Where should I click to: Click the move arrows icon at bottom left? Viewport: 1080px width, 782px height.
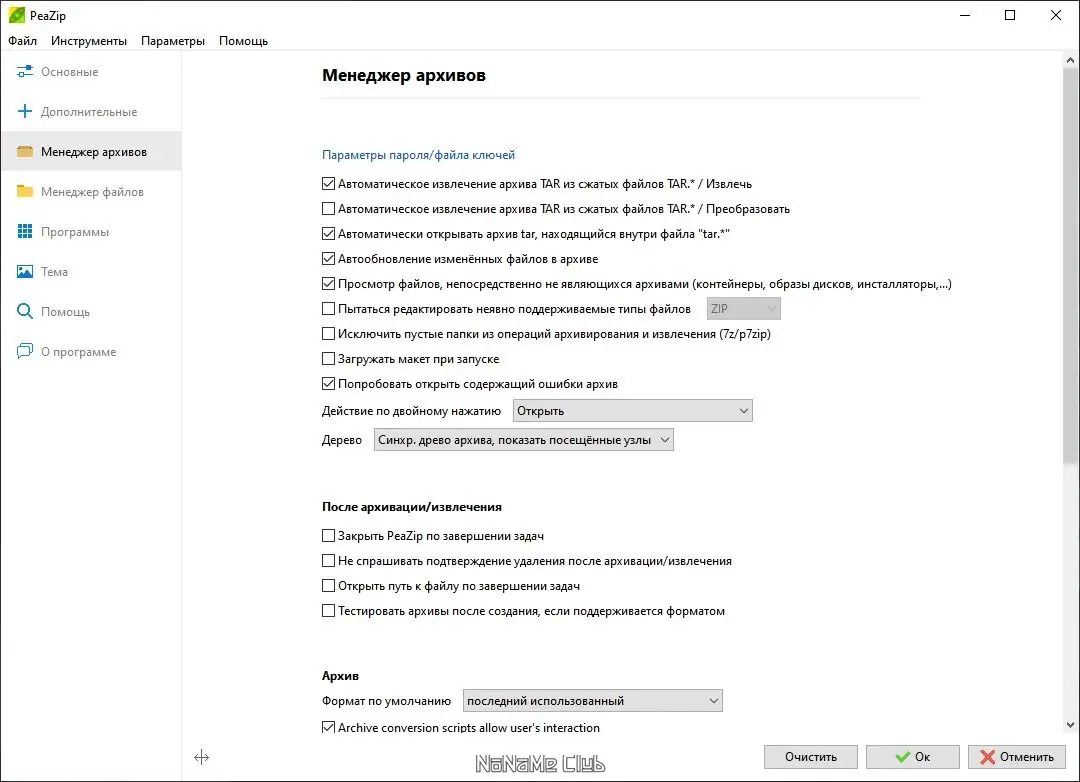pos(201,757)
